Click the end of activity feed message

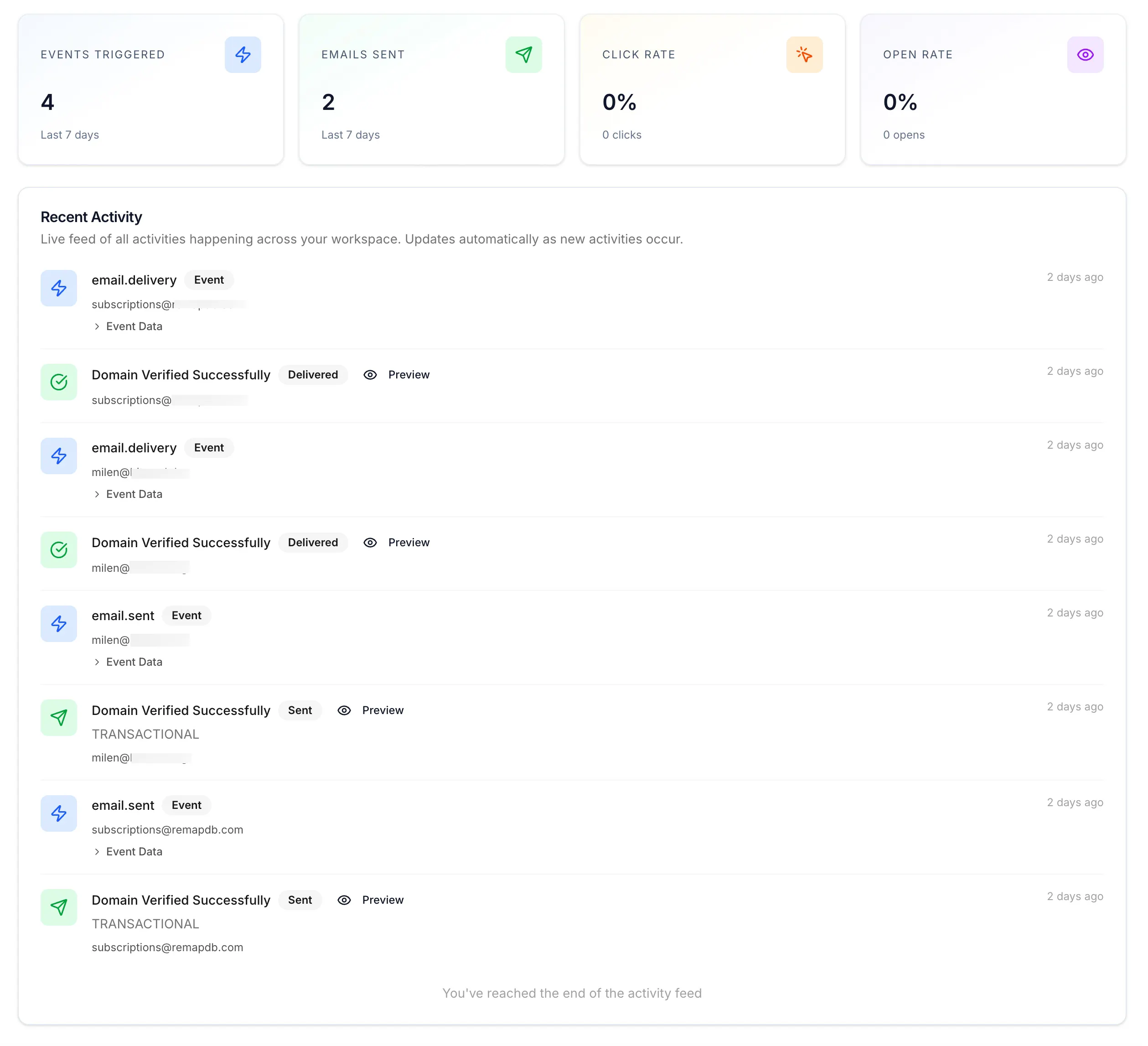pos(572,994)
